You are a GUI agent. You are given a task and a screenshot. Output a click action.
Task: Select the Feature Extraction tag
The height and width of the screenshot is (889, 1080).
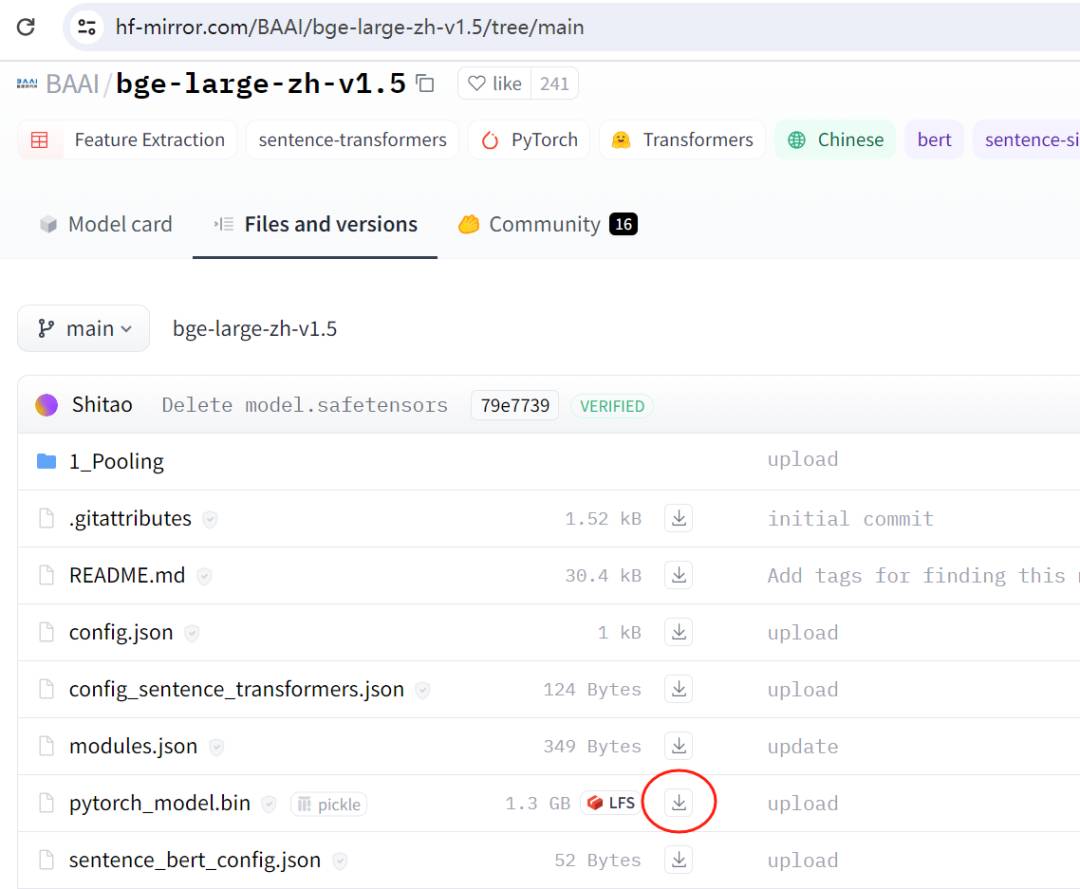click(x=127, y=140)
